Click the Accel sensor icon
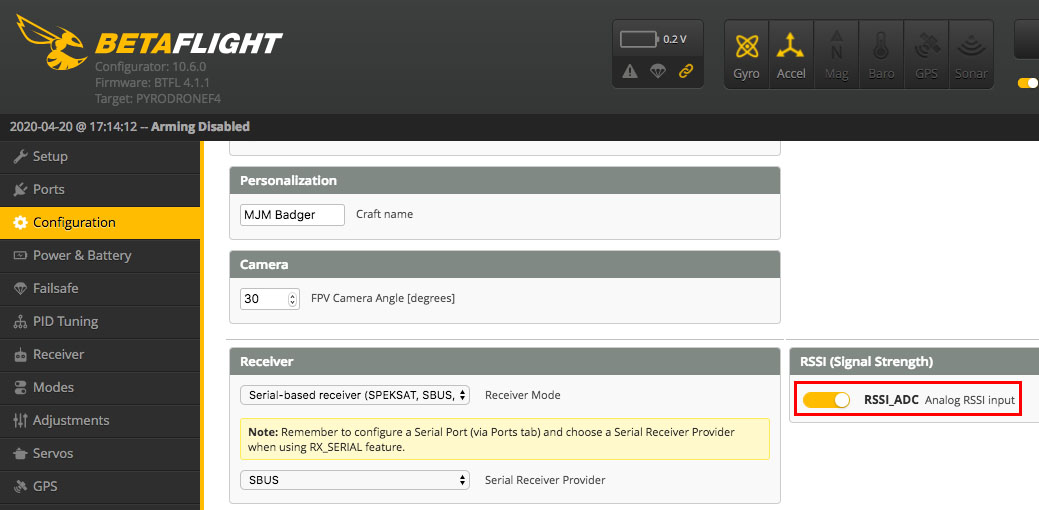This screenshot has height=510, width=1039. [x=791, y=55]
